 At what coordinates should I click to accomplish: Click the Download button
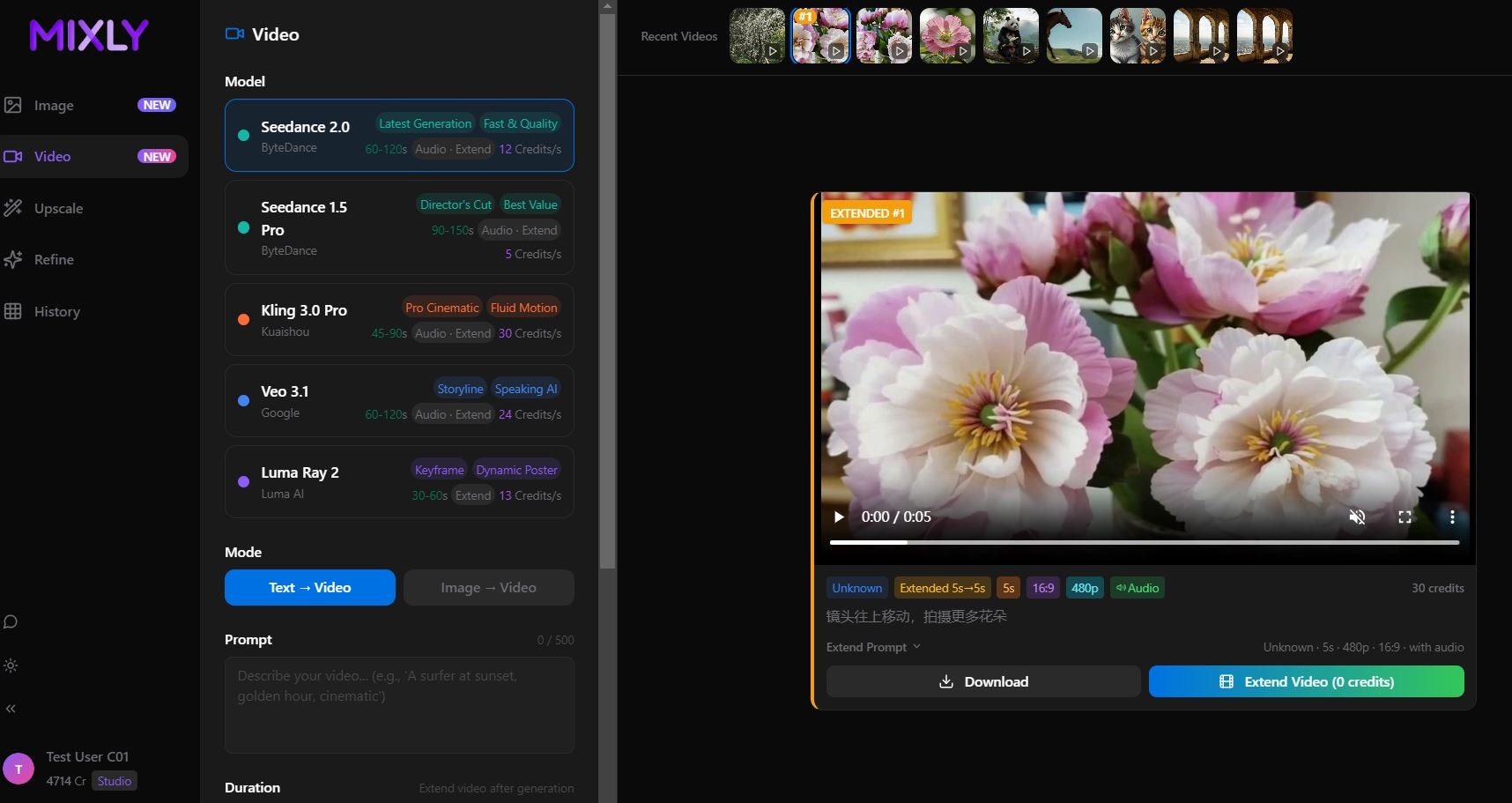983,681
